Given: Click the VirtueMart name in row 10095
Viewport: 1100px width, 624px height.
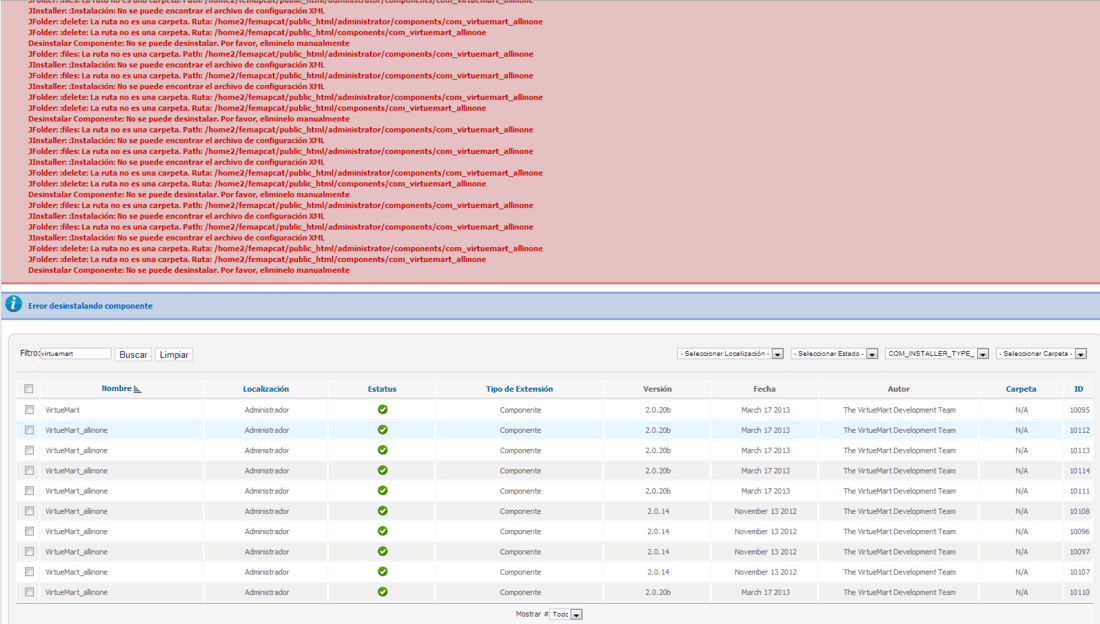Looking at the screenshot, I should (62, 410).
